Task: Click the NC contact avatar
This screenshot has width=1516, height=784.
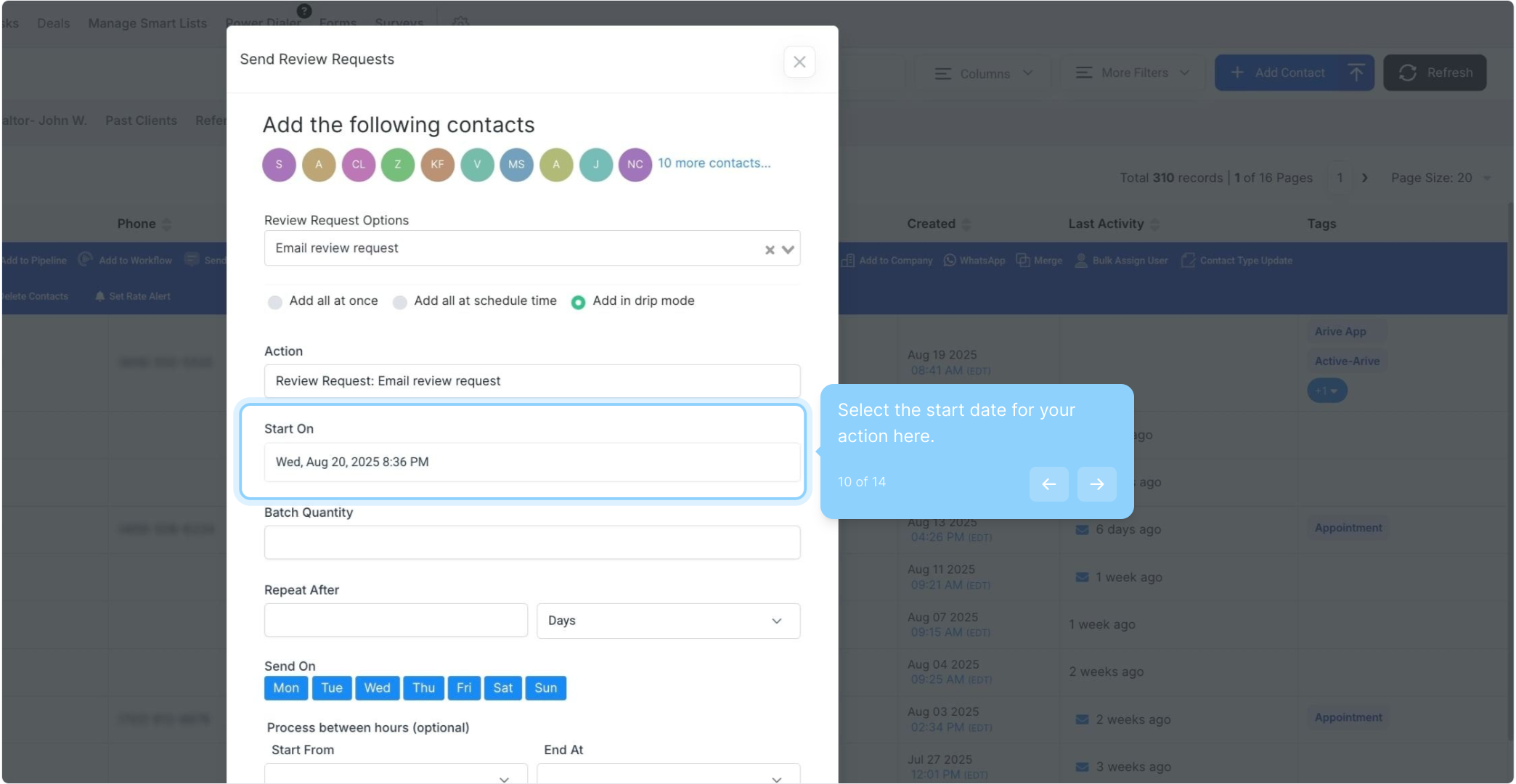Action: (635, 164)
